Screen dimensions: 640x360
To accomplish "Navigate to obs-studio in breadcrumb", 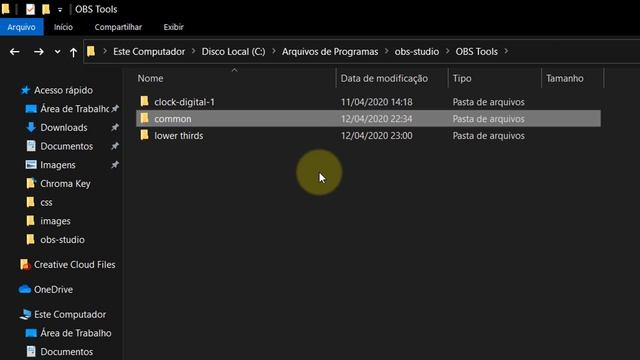I will (x=417, y=51).
